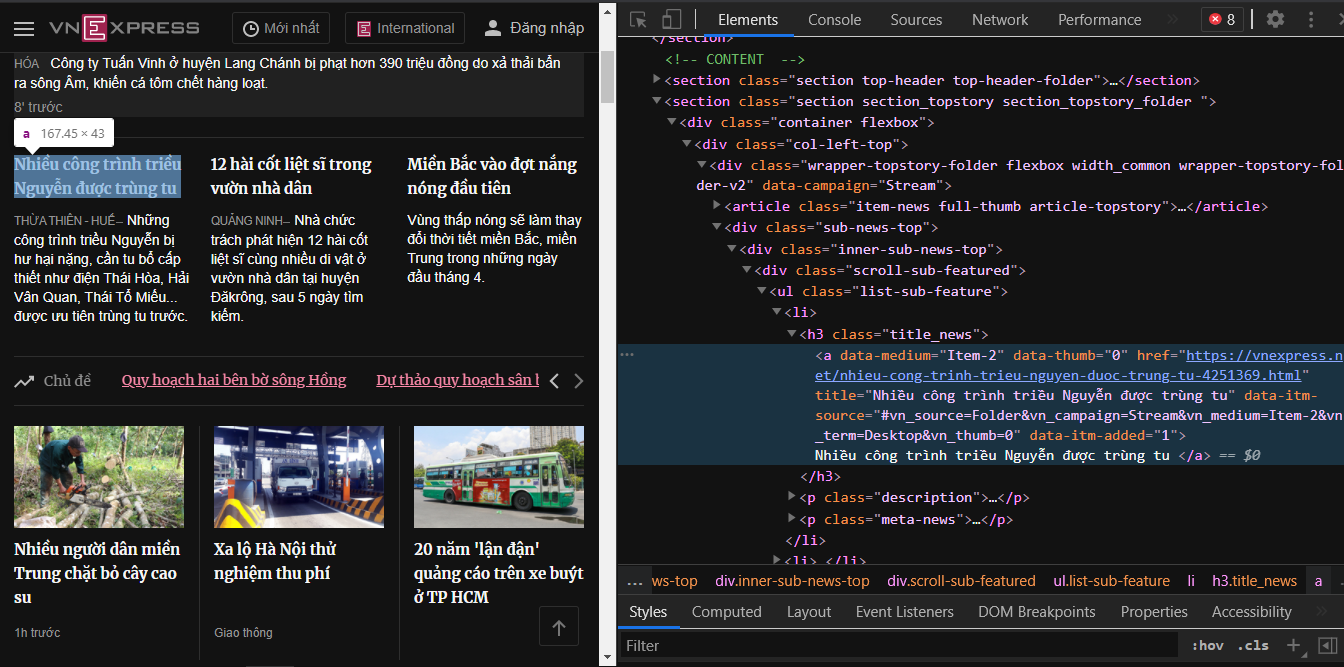Switch to the Console tab
This screenshot has width=1344, height=667.
[834, 19]
